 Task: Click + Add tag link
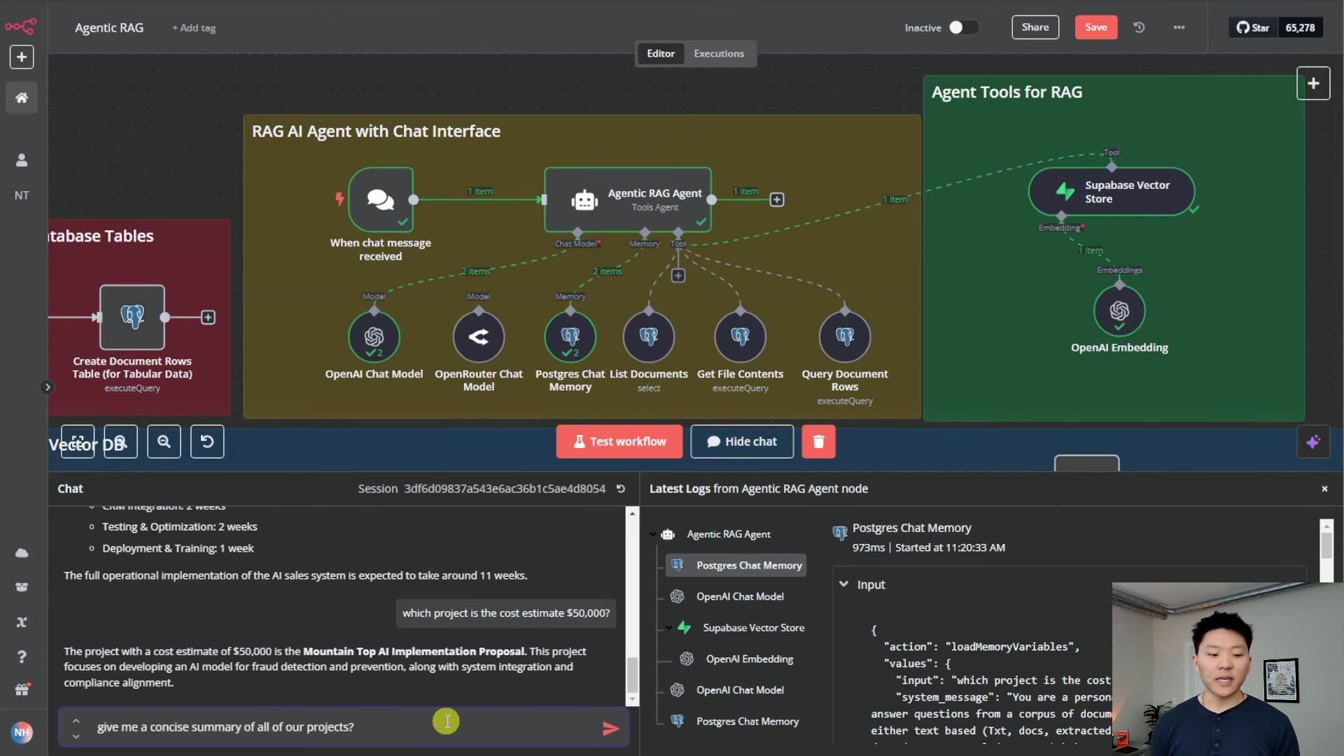click(x=194, y=28)
